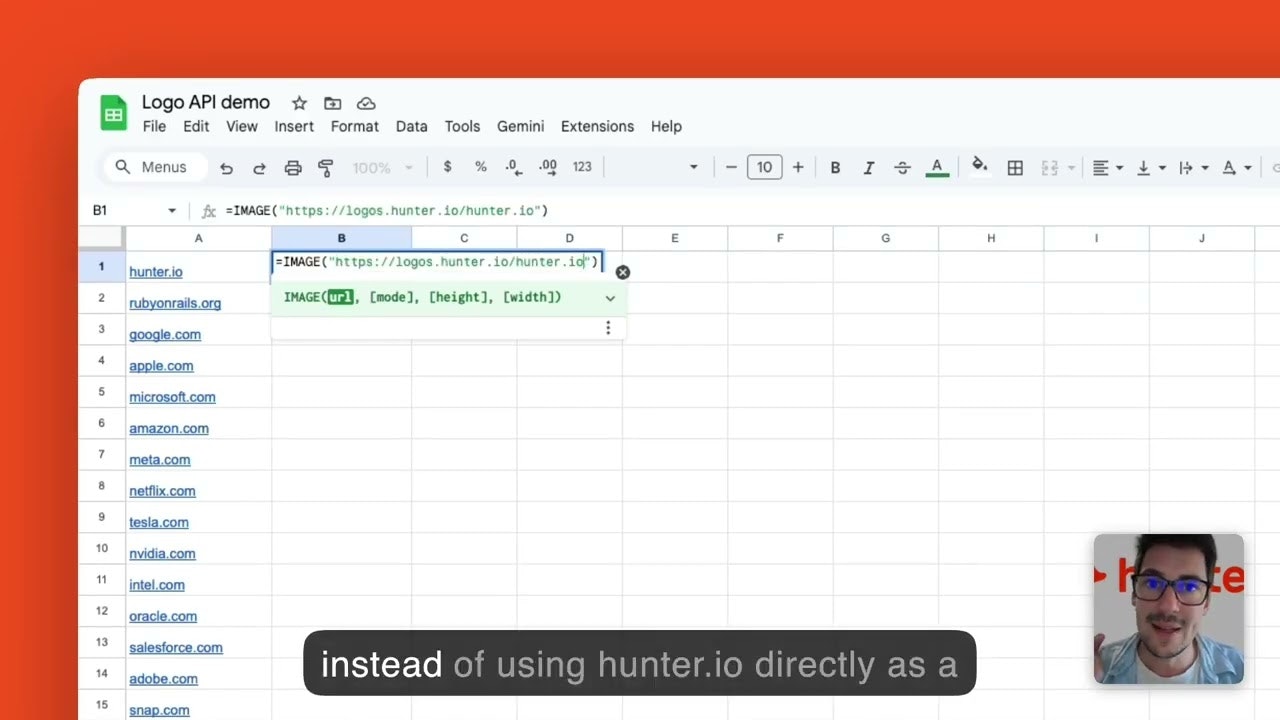Click the Google Sheets home icon
Image resolution: width=1280 pixels, height=720 pixels.
114,113
